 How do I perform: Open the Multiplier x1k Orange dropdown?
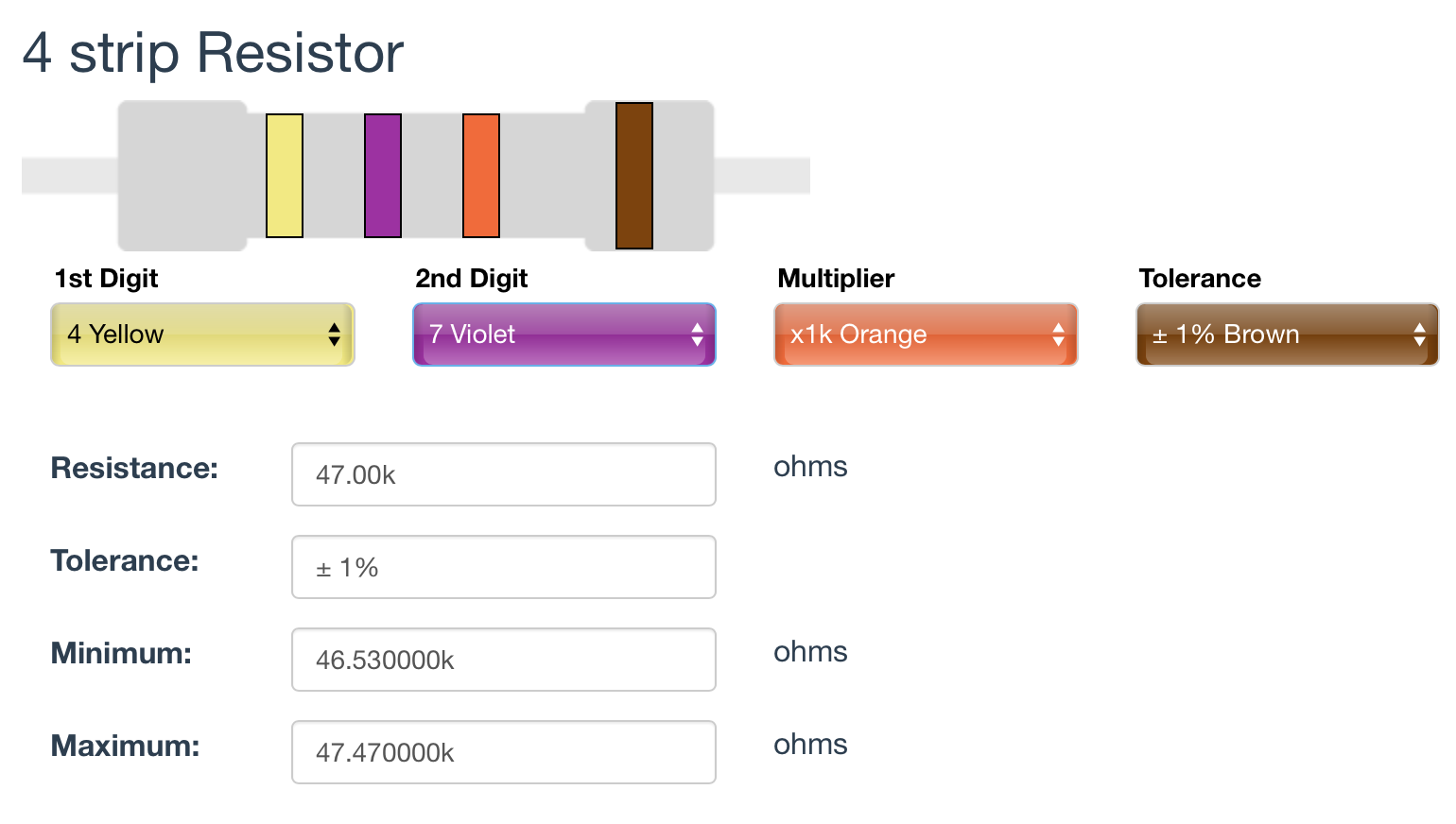point(926,335)
